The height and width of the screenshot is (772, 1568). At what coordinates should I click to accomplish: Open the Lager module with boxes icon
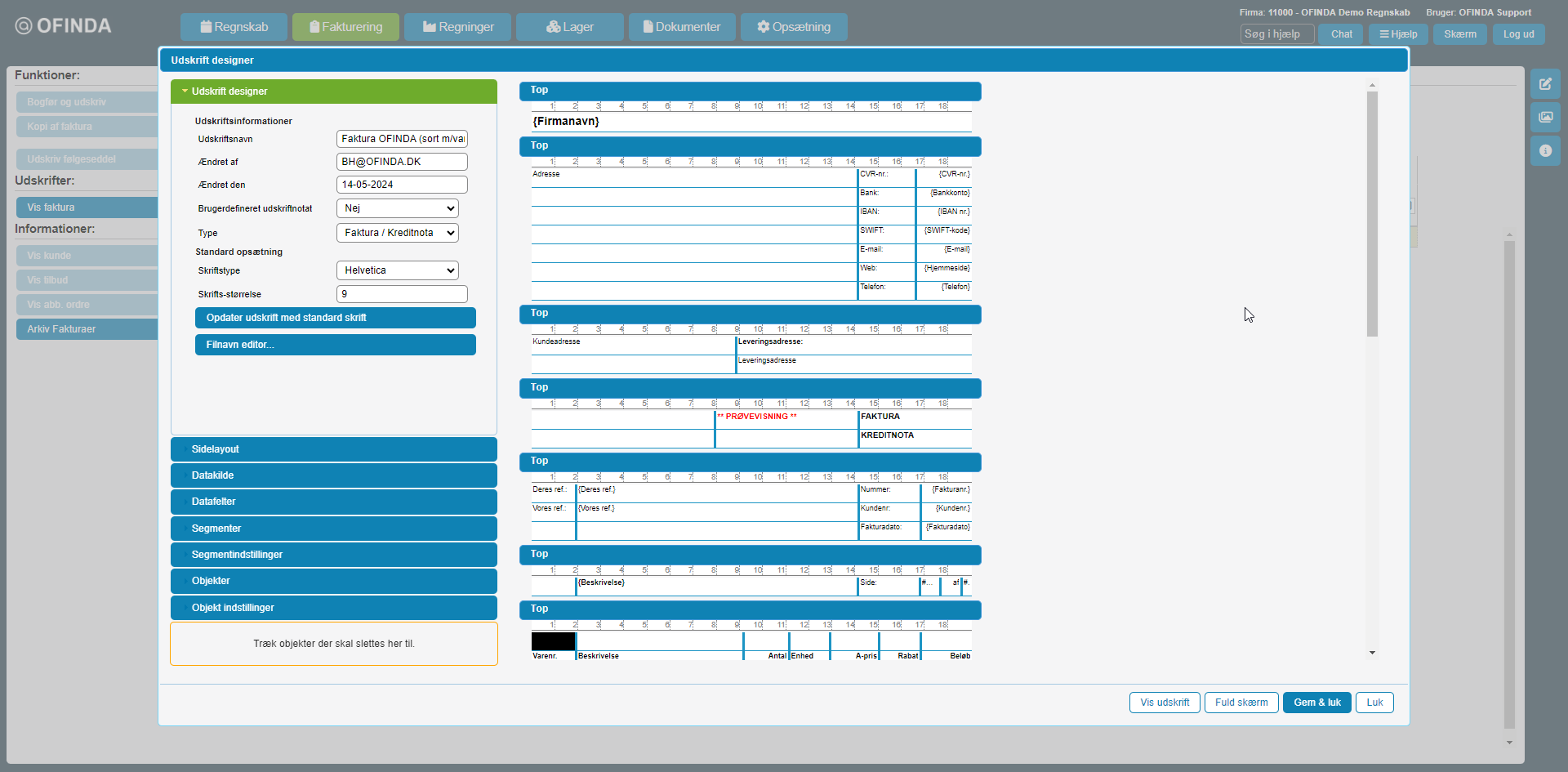coord(569,27)
